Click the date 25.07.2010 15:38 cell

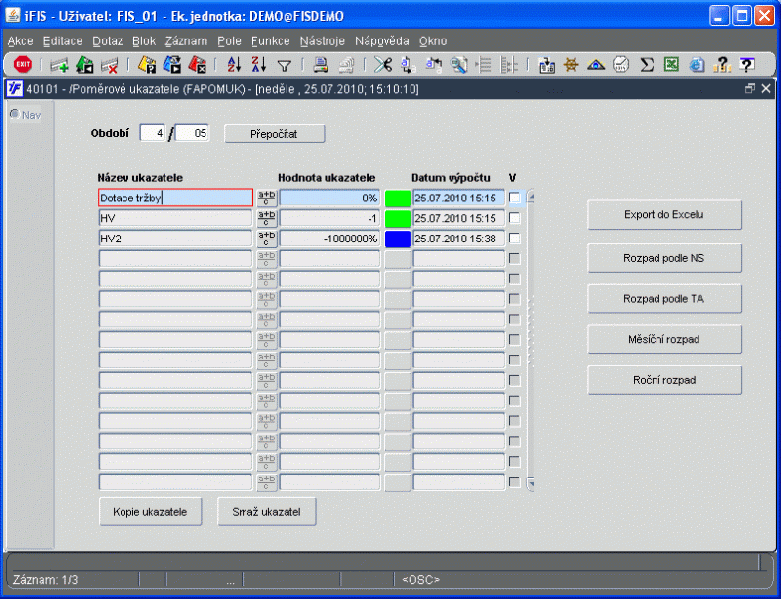pyautogui.click(x=458, y=239)
